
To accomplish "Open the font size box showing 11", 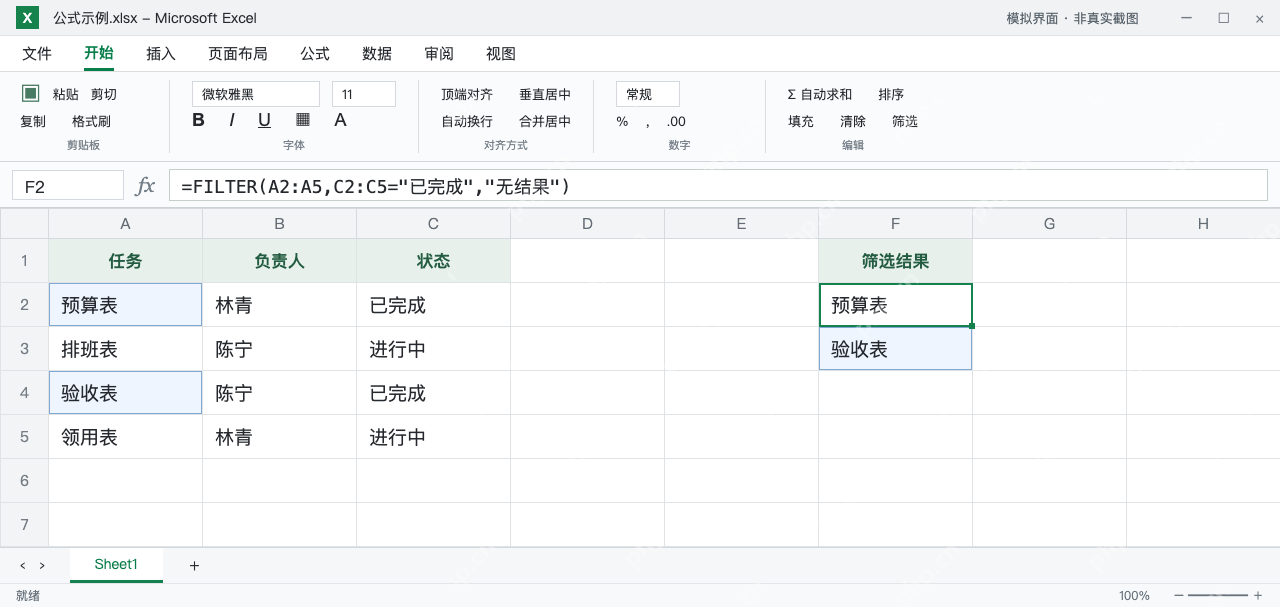I will tap(364, 94).
